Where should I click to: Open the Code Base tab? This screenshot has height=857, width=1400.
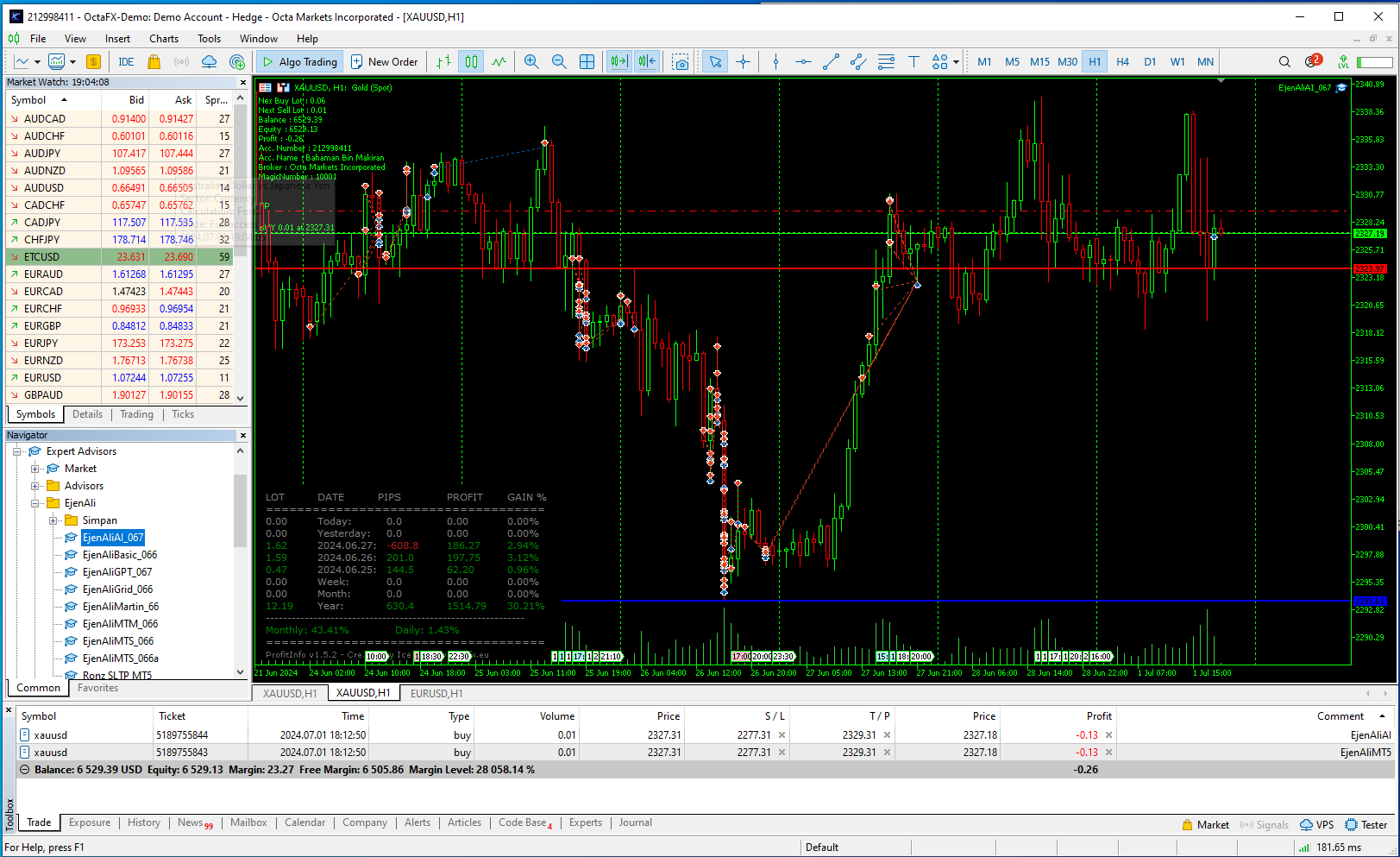(520, 822)
